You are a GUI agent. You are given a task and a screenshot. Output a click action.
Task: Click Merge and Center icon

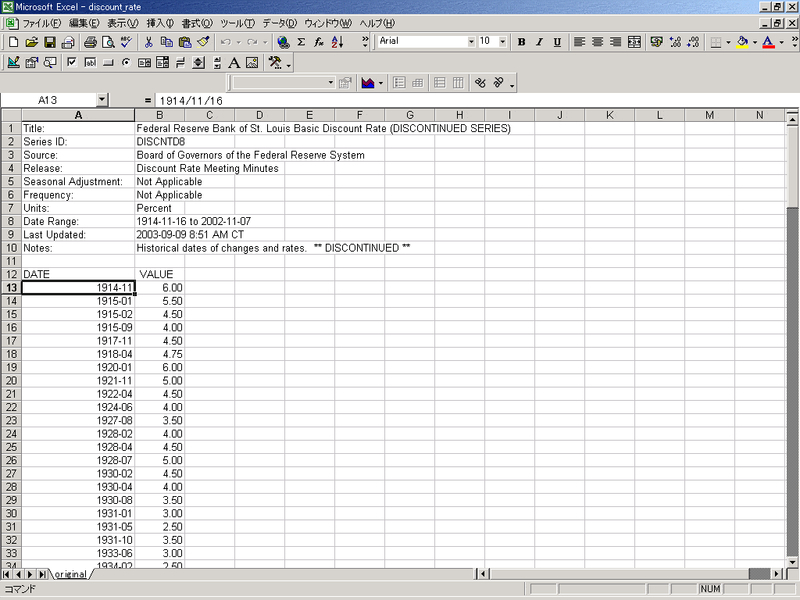pyautogui.click(x=634, y=42)
